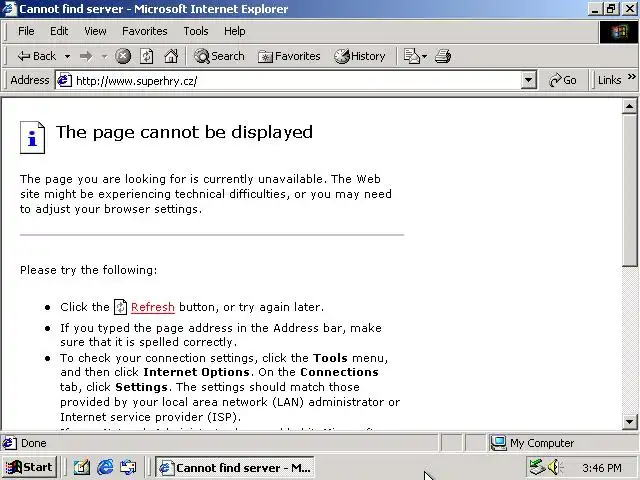
Task: Launch Outlook Express quick launch icon
Action: click(128, 467)
